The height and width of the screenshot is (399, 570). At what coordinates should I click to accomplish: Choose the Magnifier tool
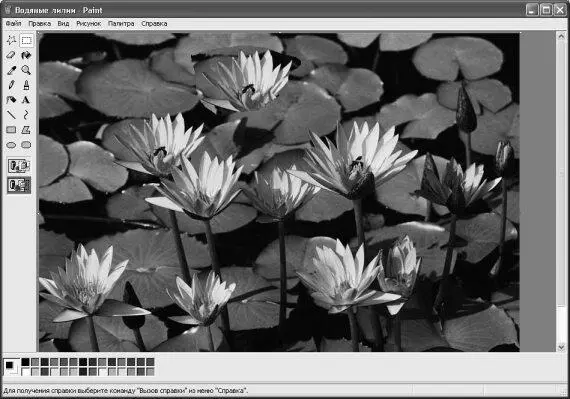click(26, 70)
